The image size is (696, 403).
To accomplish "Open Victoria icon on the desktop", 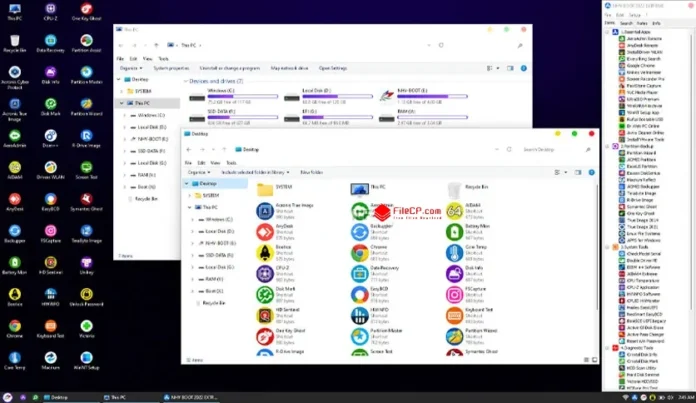I will point(87,329).
